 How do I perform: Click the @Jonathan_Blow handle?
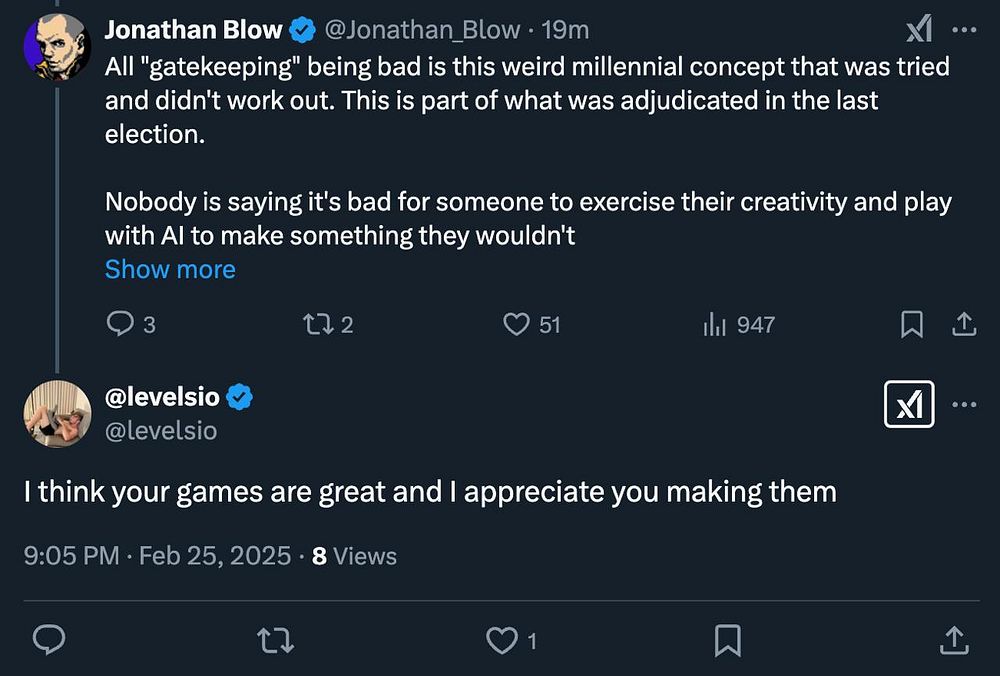(423, 30)
